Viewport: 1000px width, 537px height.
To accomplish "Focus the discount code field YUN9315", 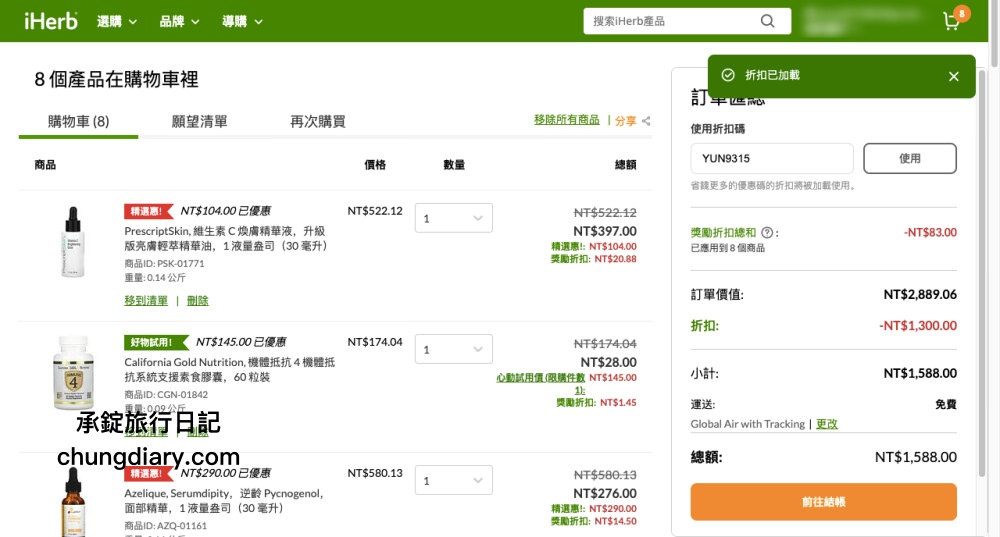I will [x=772, y=158].
